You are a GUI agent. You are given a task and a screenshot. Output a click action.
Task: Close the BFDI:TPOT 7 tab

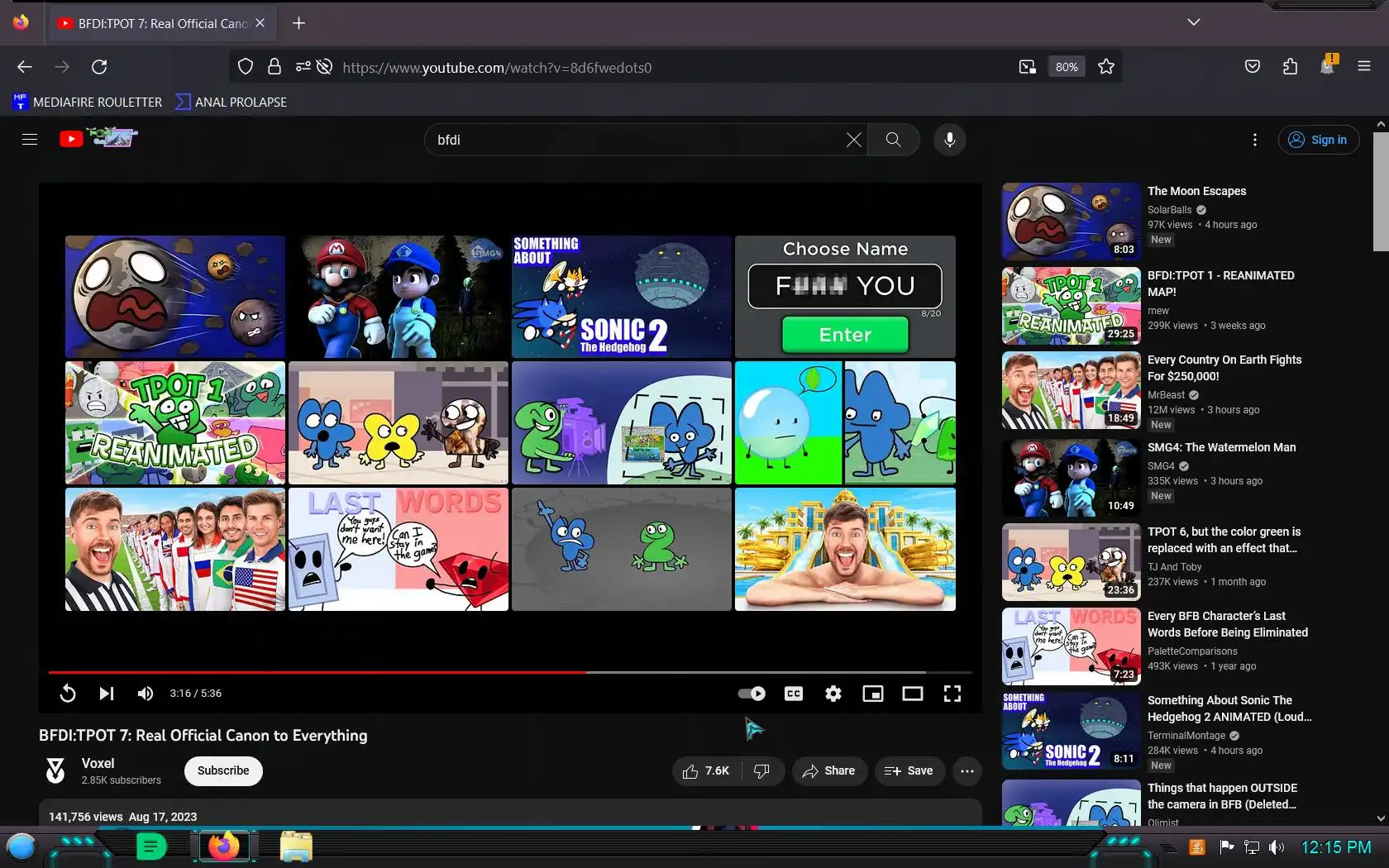coord(260,23)
